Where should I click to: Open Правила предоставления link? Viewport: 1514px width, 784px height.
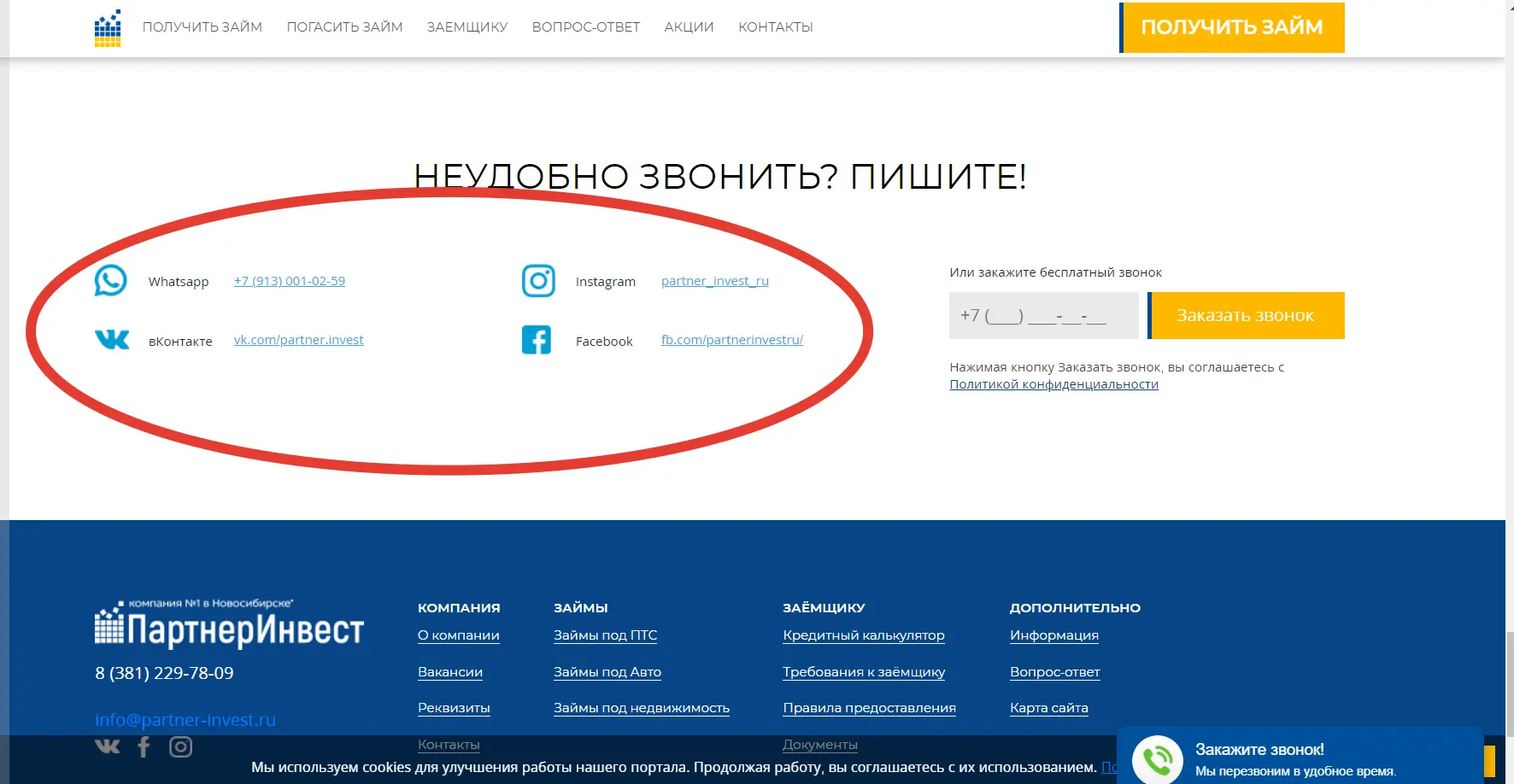pyautogui.click(x=870, y=708)
